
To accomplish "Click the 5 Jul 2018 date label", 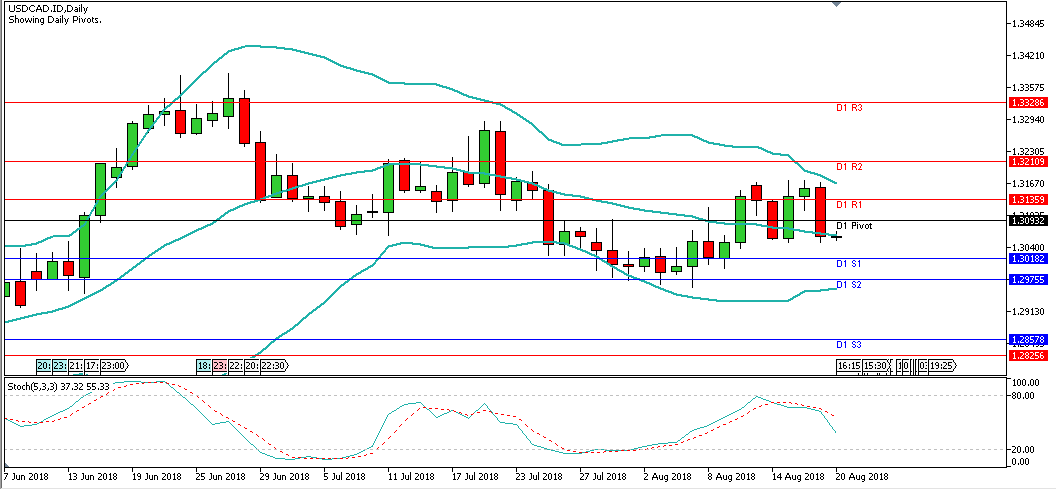I will point(345,477).
